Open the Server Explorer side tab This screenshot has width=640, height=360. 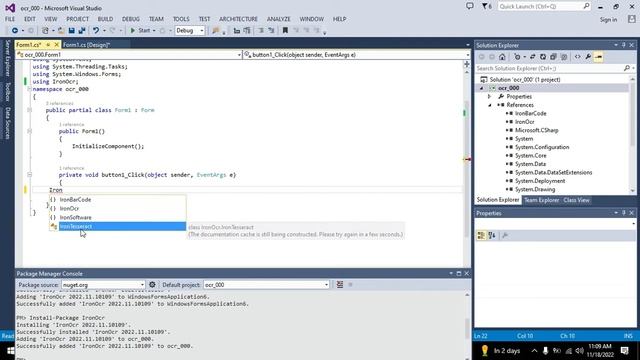click(7, 58)
